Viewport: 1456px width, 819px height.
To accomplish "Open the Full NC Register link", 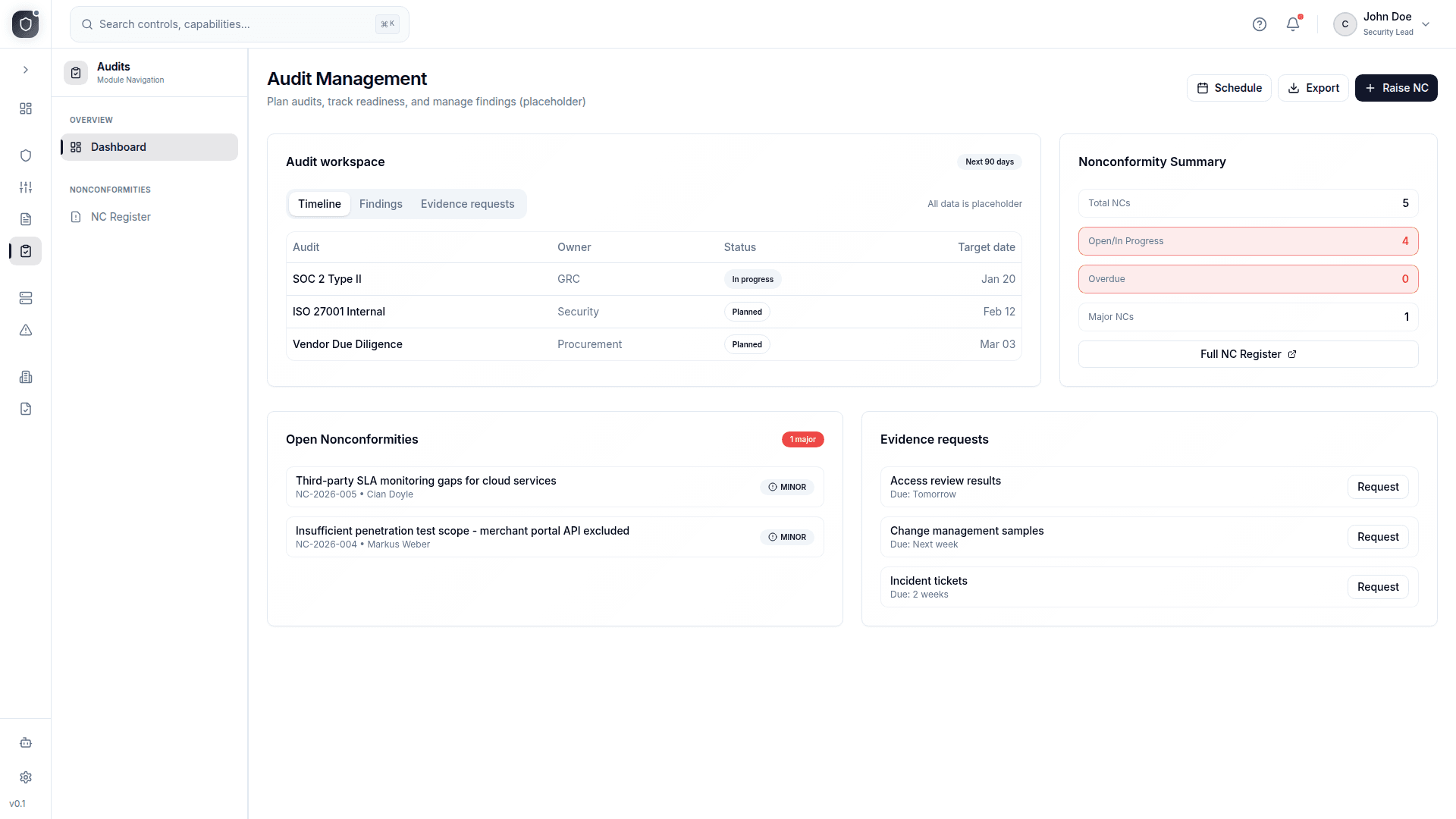I will click(x=1248, y=353).
